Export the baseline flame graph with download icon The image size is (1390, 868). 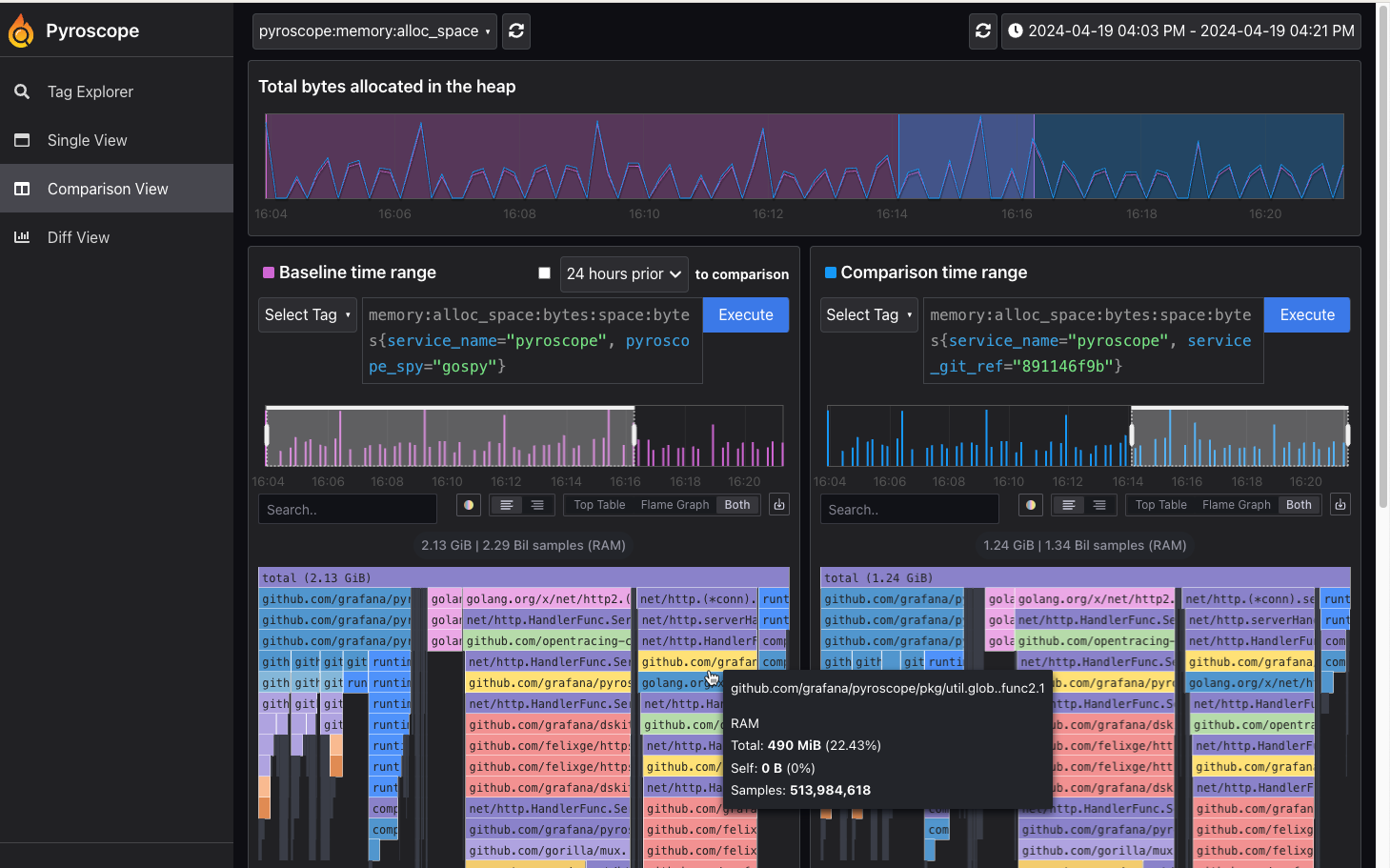coord(778,504)
